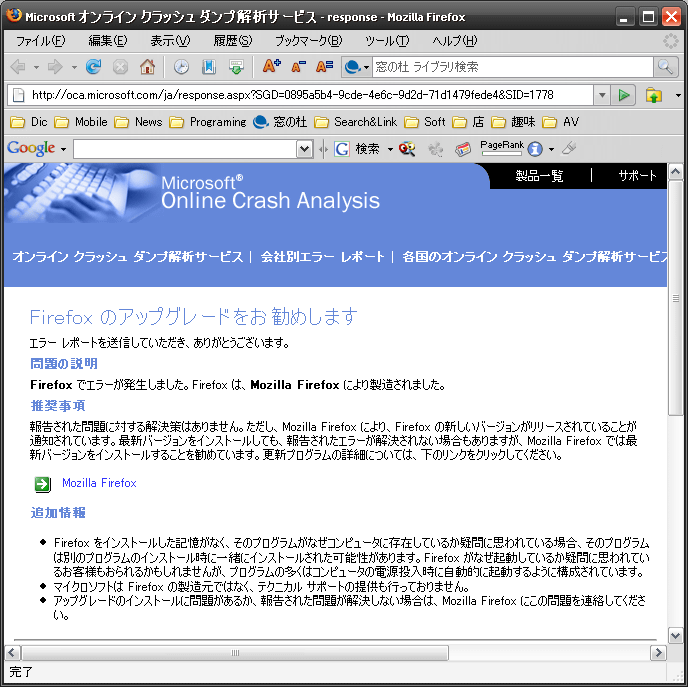Click the horizontal scrollbar left arrow

point(12,653)
